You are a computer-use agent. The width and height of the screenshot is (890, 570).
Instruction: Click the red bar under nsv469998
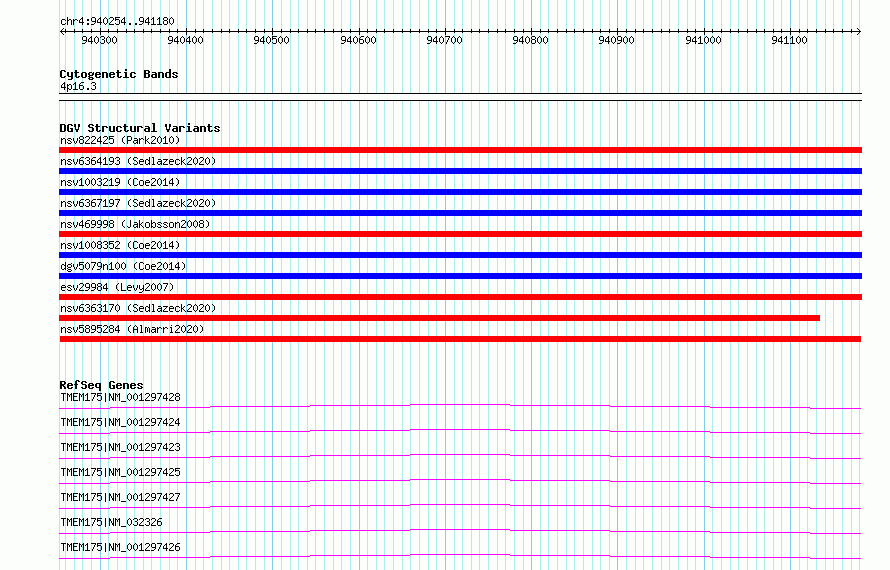point(460,234)
